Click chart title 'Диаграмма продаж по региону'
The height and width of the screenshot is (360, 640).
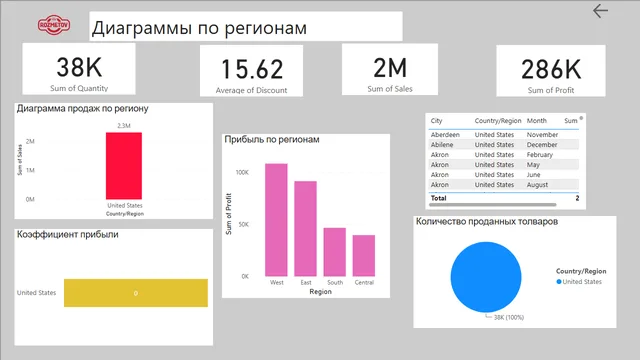[x=82, y=109]
